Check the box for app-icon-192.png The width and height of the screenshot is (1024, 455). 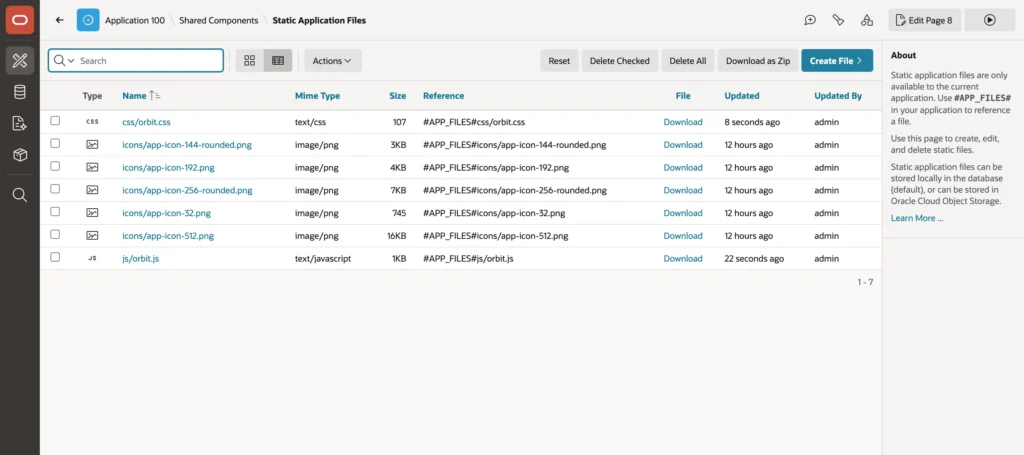[55, 166]
